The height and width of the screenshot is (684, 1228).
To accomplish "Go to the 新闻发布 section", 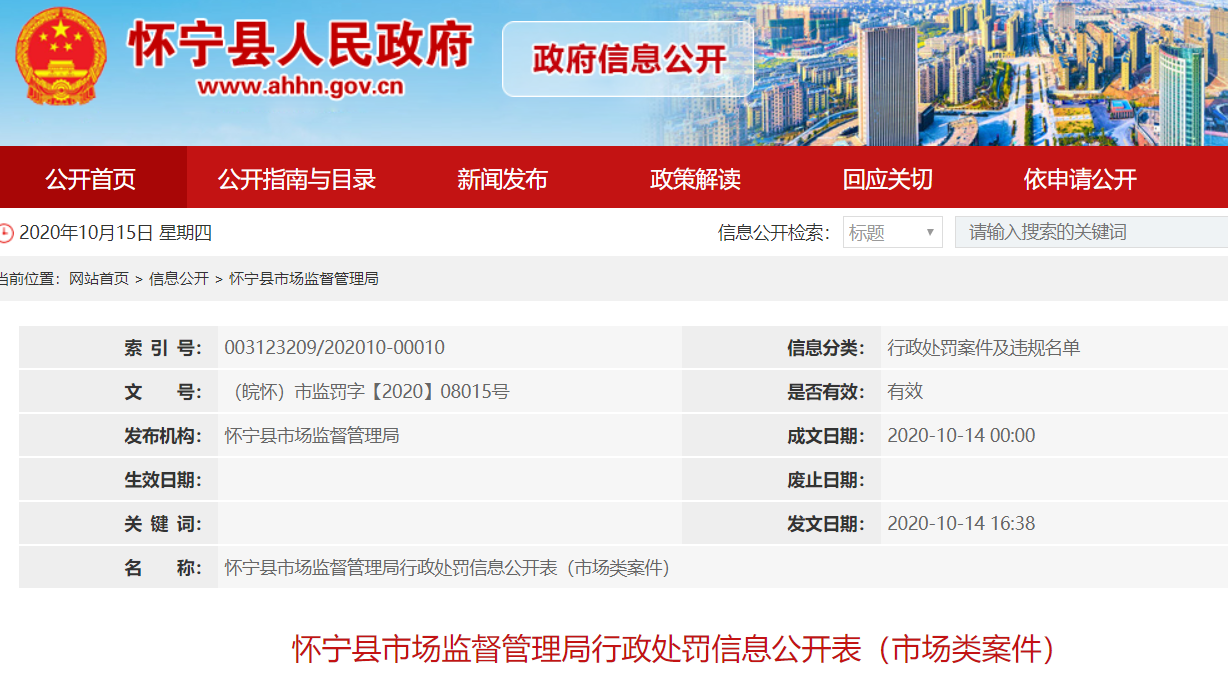I will pyautogui.click(x=503, y=179).
